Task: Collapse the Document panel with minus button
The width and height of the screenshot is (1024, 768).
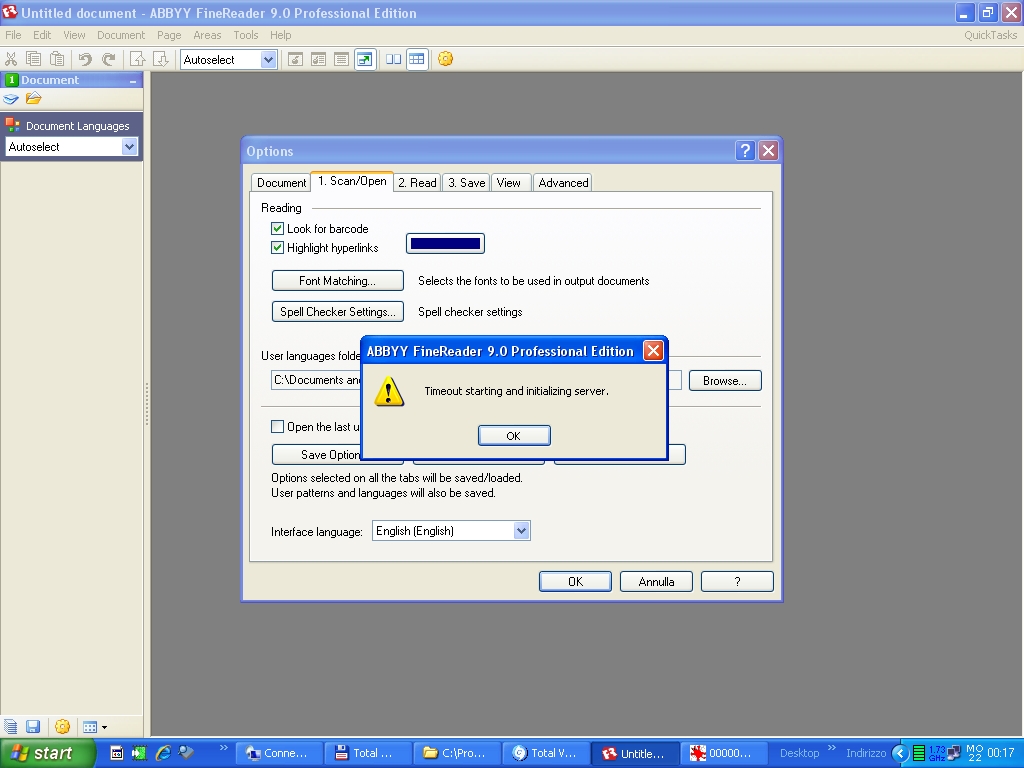Action: click(133, 80)
